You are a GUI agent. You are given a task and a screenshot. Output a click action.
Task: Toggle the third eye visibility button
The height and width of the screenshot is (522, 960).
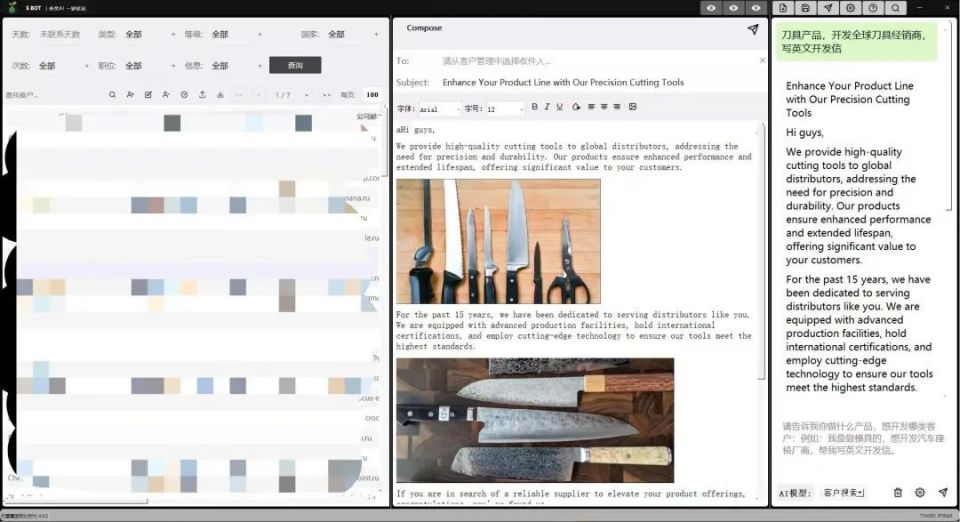(756, 8)
